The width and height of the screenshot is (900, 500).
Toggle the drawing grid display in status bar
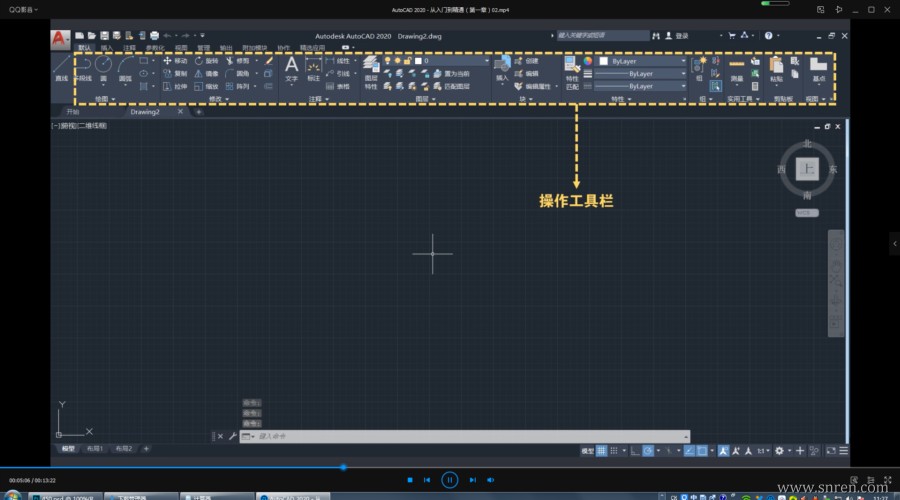pyautogui.click(x=601, y=451)
